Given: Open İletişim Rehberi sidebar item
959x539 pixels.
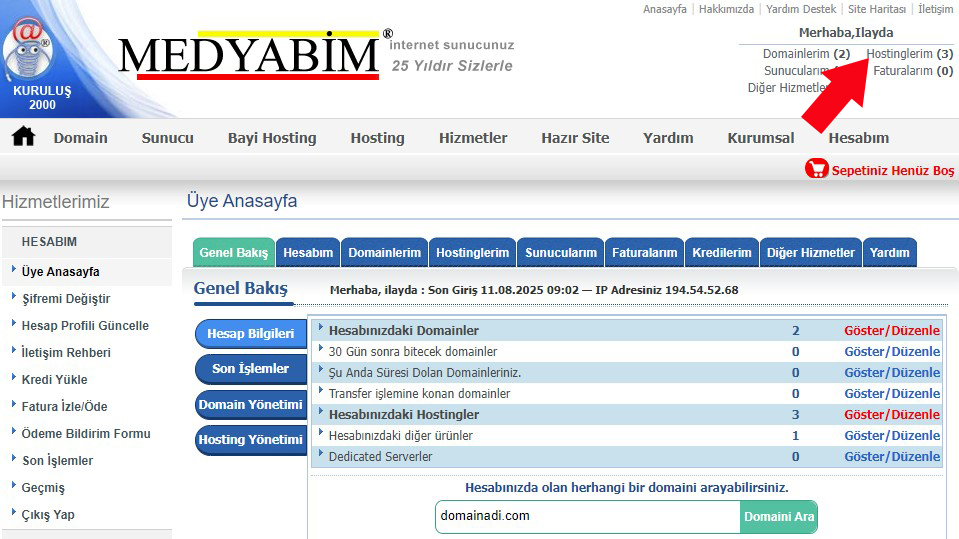Looking at the screenshot, I should point(66,352).
